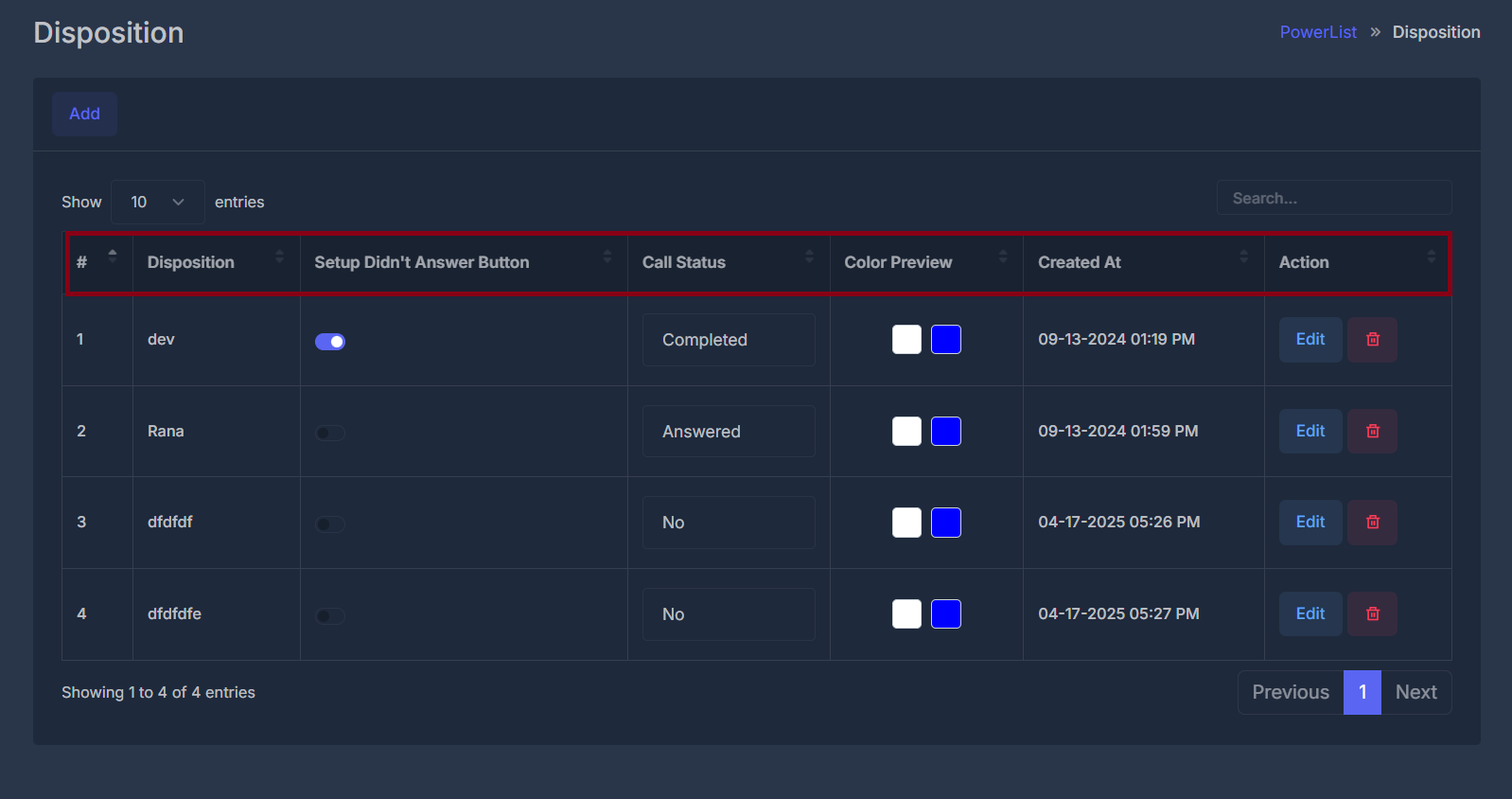Enable Didn't Answer toggle for dfdfdf
The width and height of the screenshot is (1512, 799).
pyautogui.click(x=330, y=524)
